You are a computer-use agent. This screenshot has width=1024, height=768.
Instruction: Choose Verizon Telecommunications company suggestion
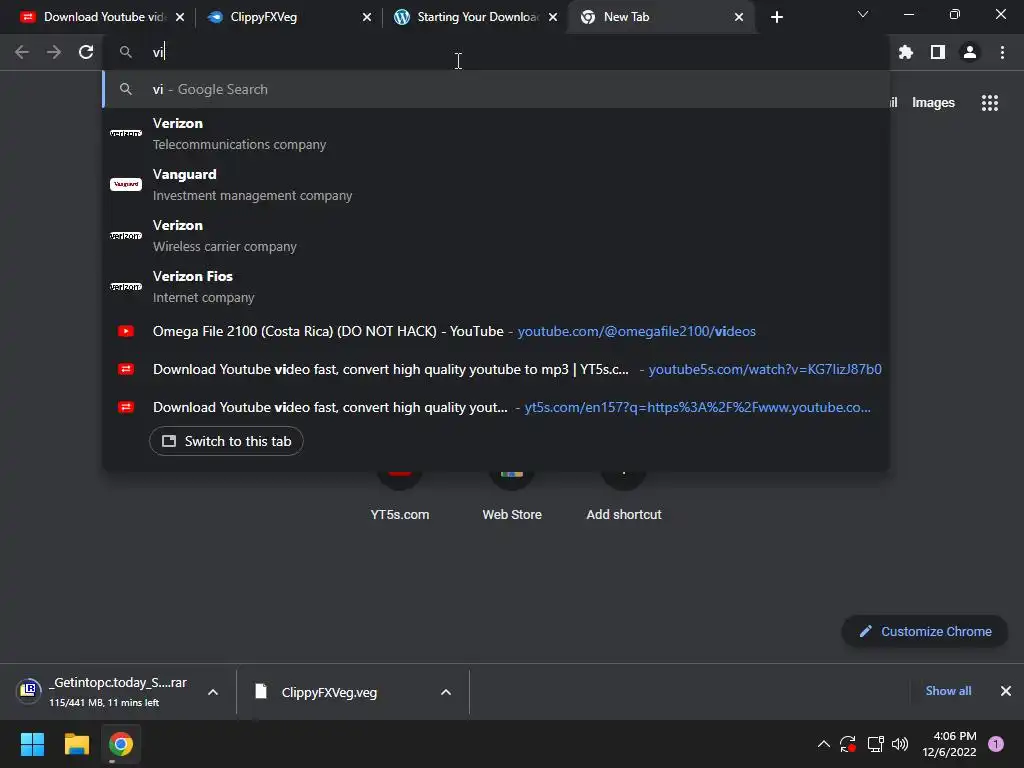pyautogui.click(x=496, y=133)
